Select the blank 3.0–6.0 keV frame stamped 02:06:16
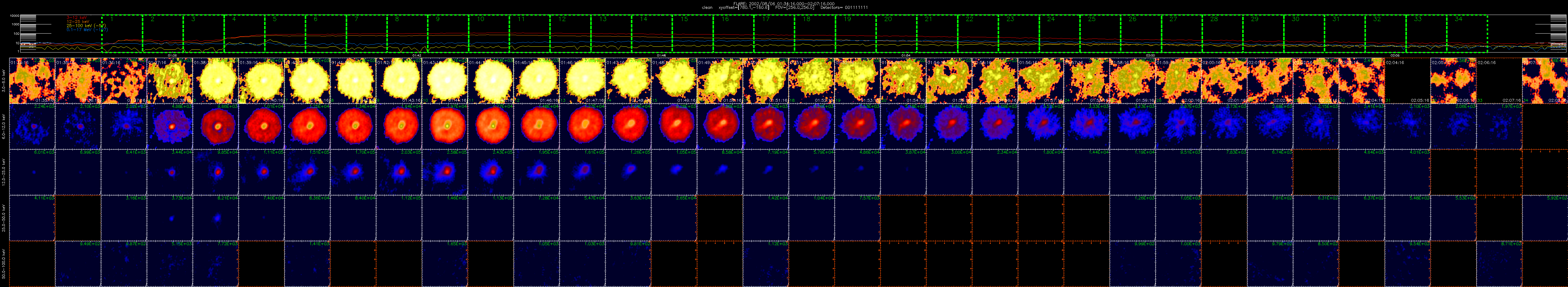The width and height of the screenshot is (1568, 287). 1499,81
